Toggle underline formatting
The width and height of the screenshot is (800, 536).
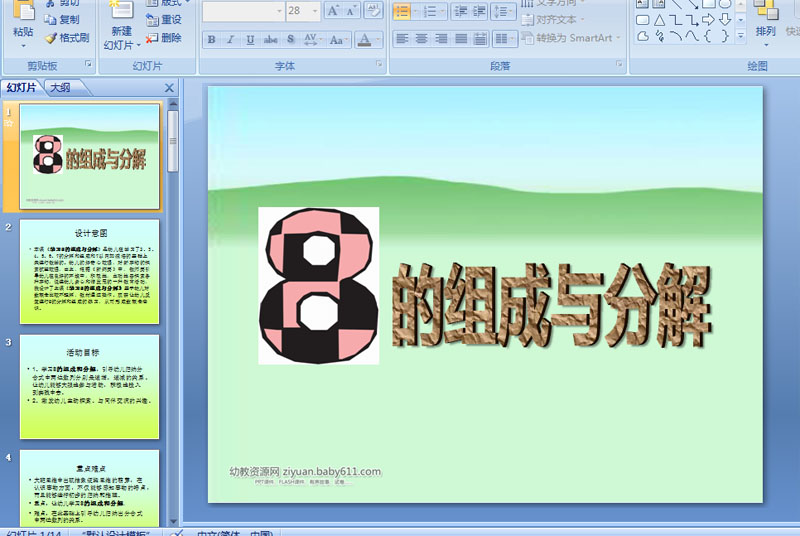coord(250,39)
